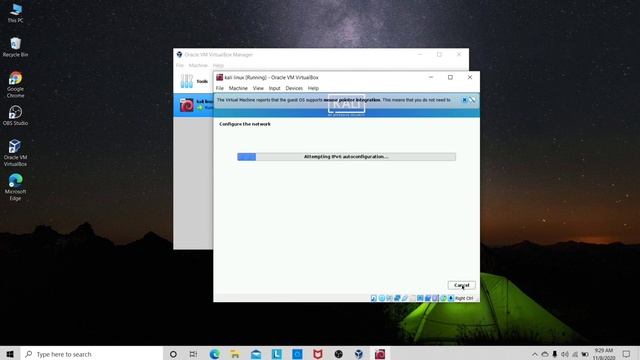Screen dimensions: 640x360
Task: Switch to Kali VM on the taskbar
Action: pos(380,354)
